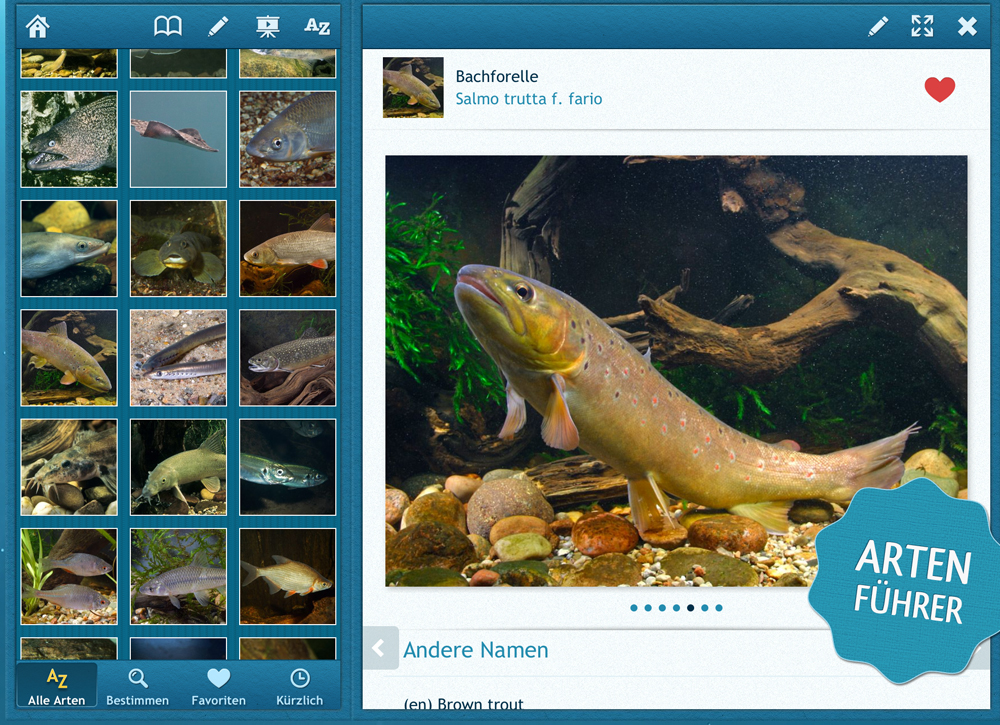Go to the home screen

38,26
